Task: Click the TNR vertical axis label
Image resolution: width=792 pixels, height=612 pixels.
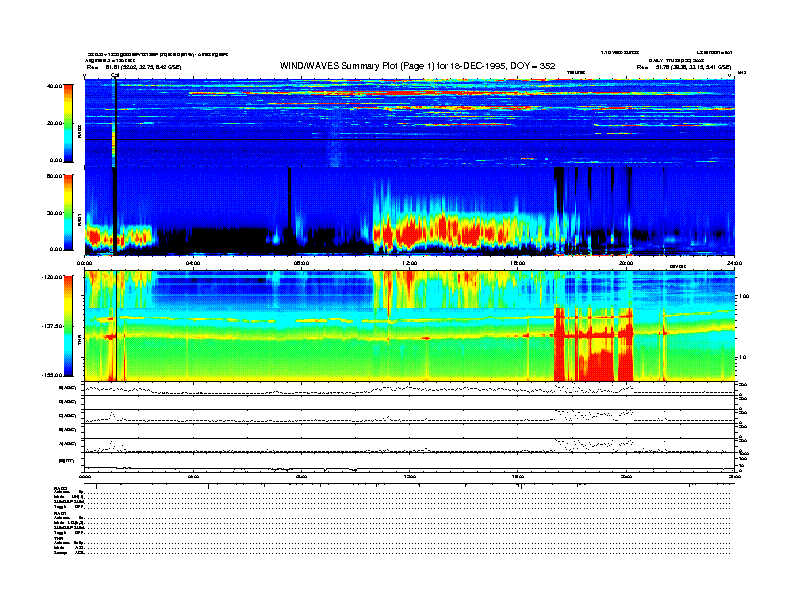Action: click(79, 342)
